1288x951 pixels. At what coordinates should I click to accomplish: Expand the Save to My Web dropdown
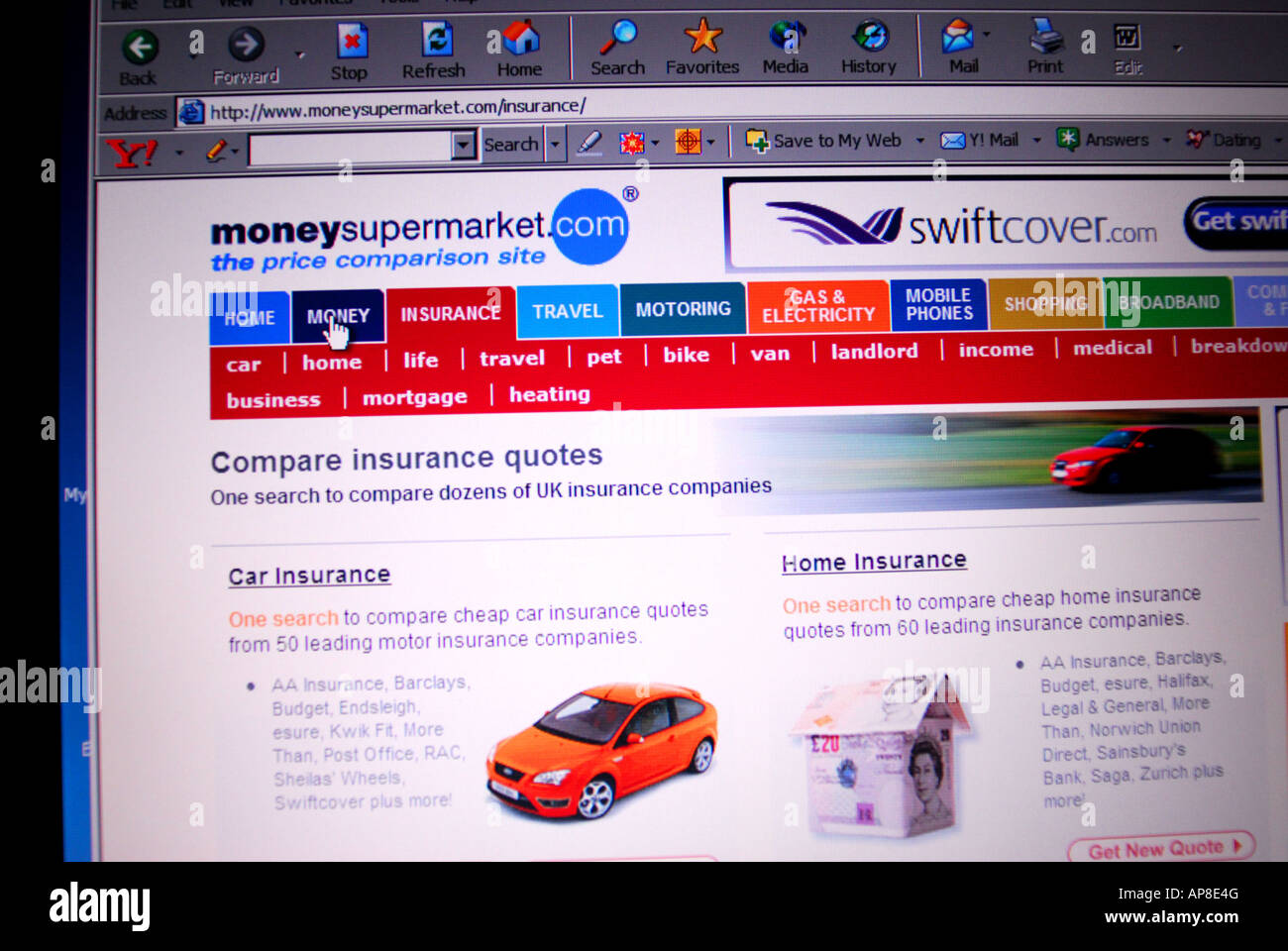[919, 141]
